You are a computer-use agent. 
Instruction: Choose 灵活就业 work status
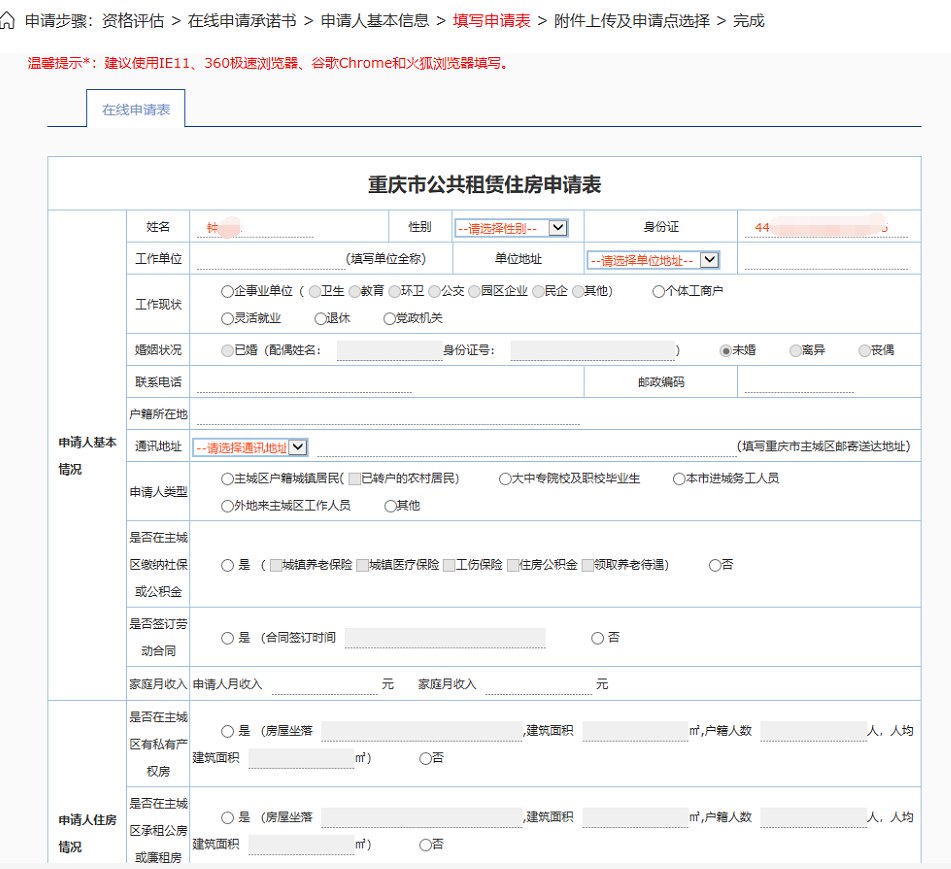click(x=227, y=319)
